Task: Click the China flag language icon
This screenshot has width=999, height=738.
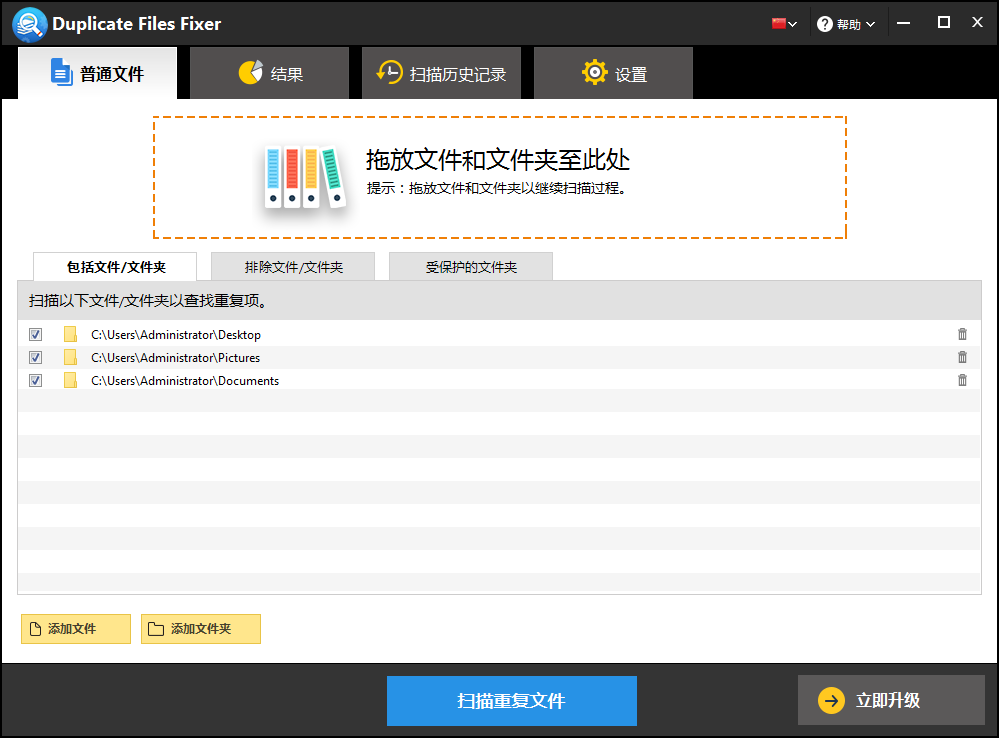Action: 778,24
